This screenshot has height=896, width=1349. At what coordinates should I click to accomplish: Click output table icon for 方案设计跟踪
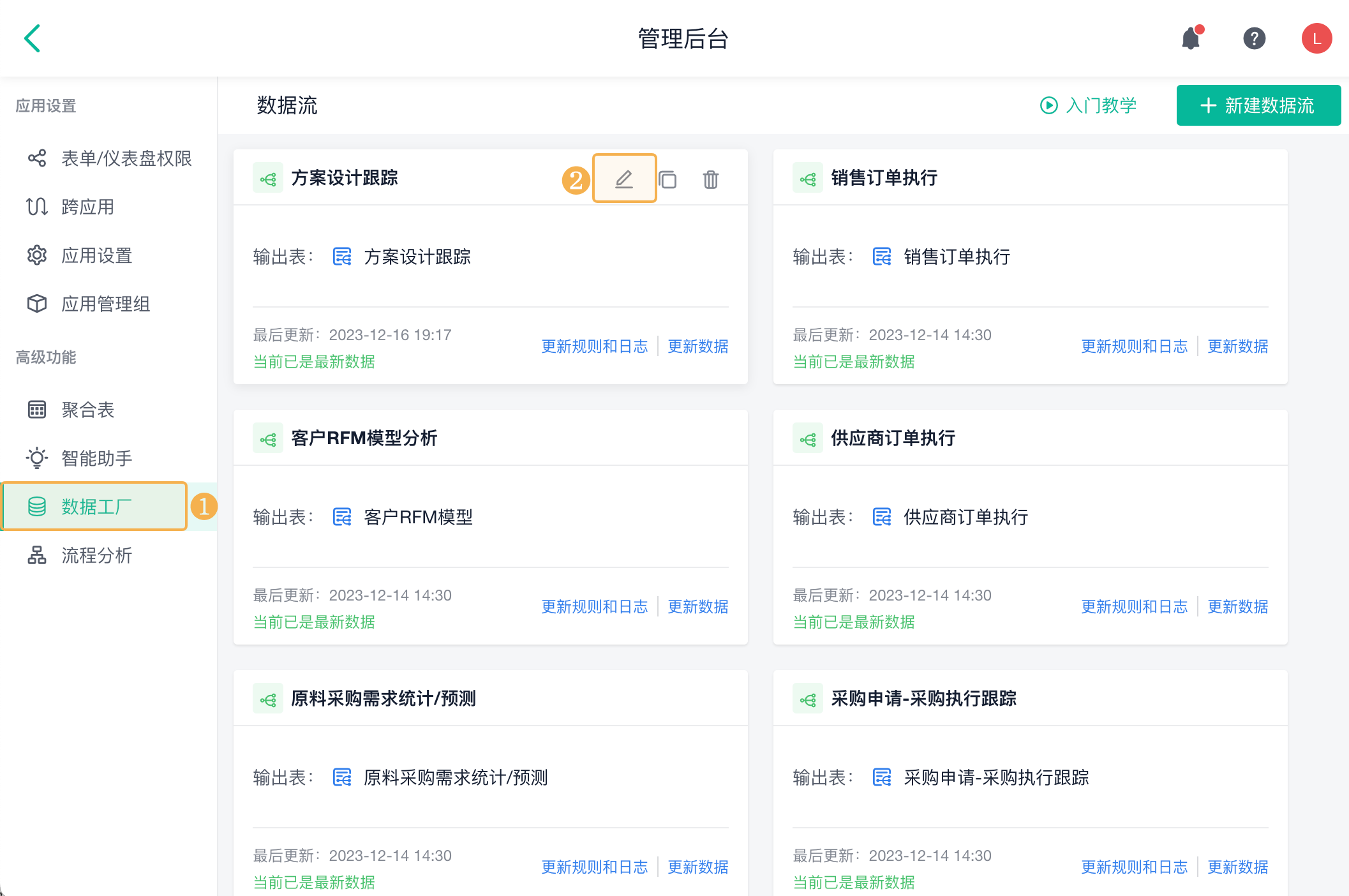342,257
